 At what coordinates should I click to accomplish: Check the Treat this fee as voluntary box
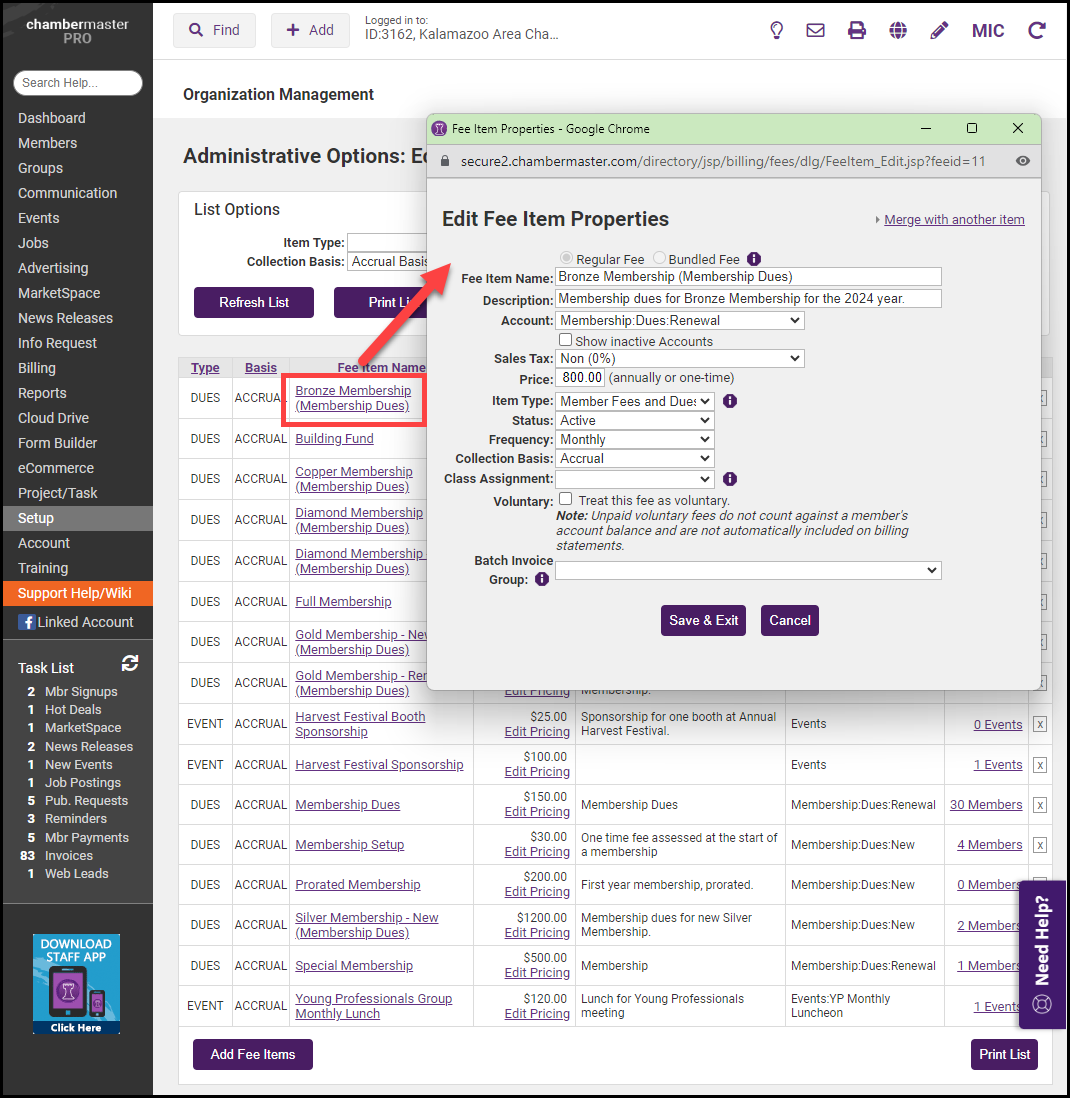(565, 499)
